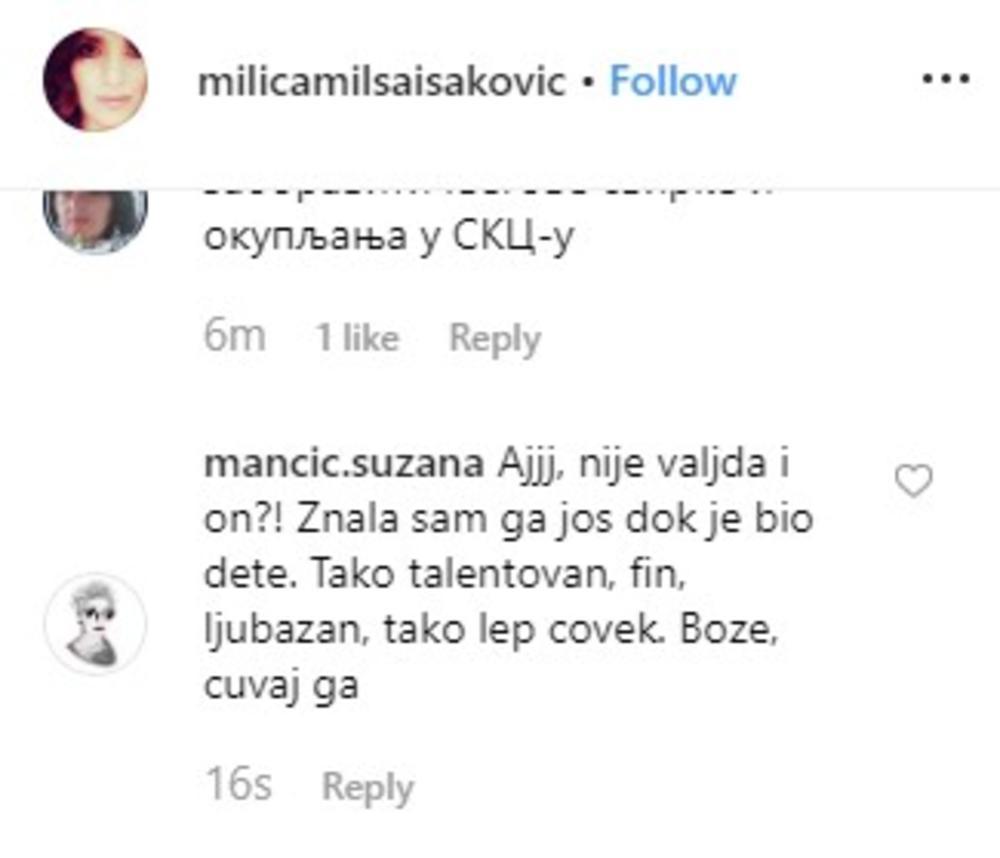This screenshot has width=1000, height=858.
Task: Open the three-dot more options menu
Action: click(x=946, y=80)
